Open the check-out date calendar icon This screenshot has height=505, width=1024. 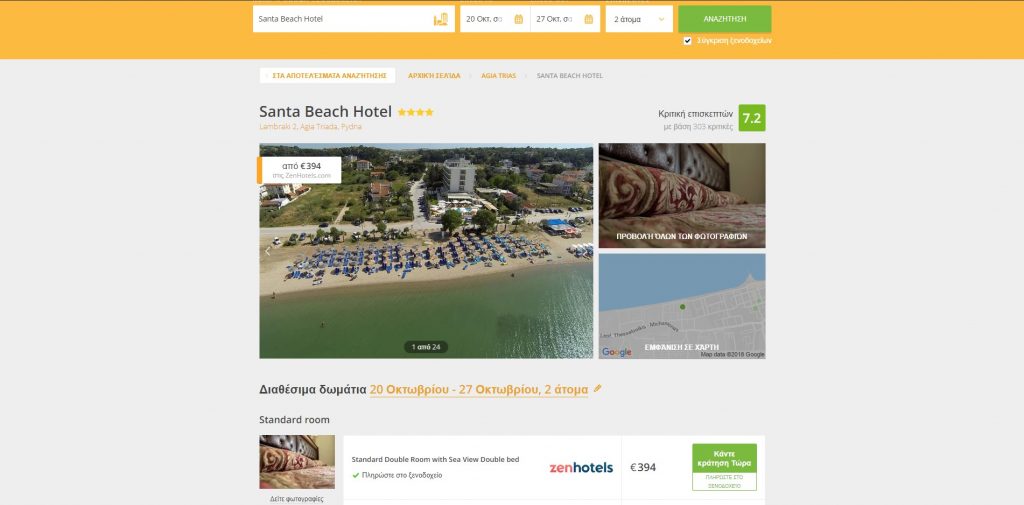pyautogui.click(x=588, y=19)
